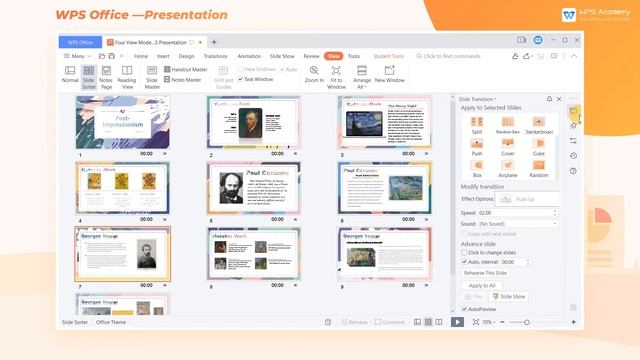The height and width of the screenshot is (360, 640).
Task: Open the Home tab
Action: pos(141,56)
